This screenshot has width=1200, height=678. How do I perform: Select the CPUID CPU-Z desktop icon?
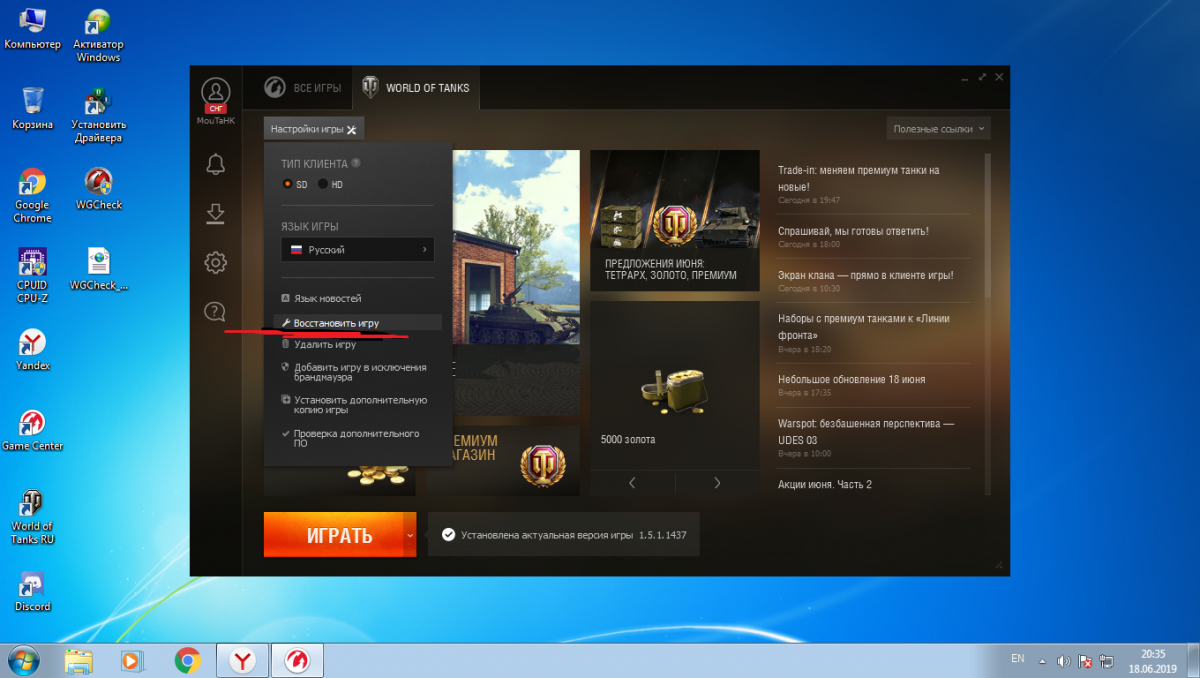click(32, 274)
